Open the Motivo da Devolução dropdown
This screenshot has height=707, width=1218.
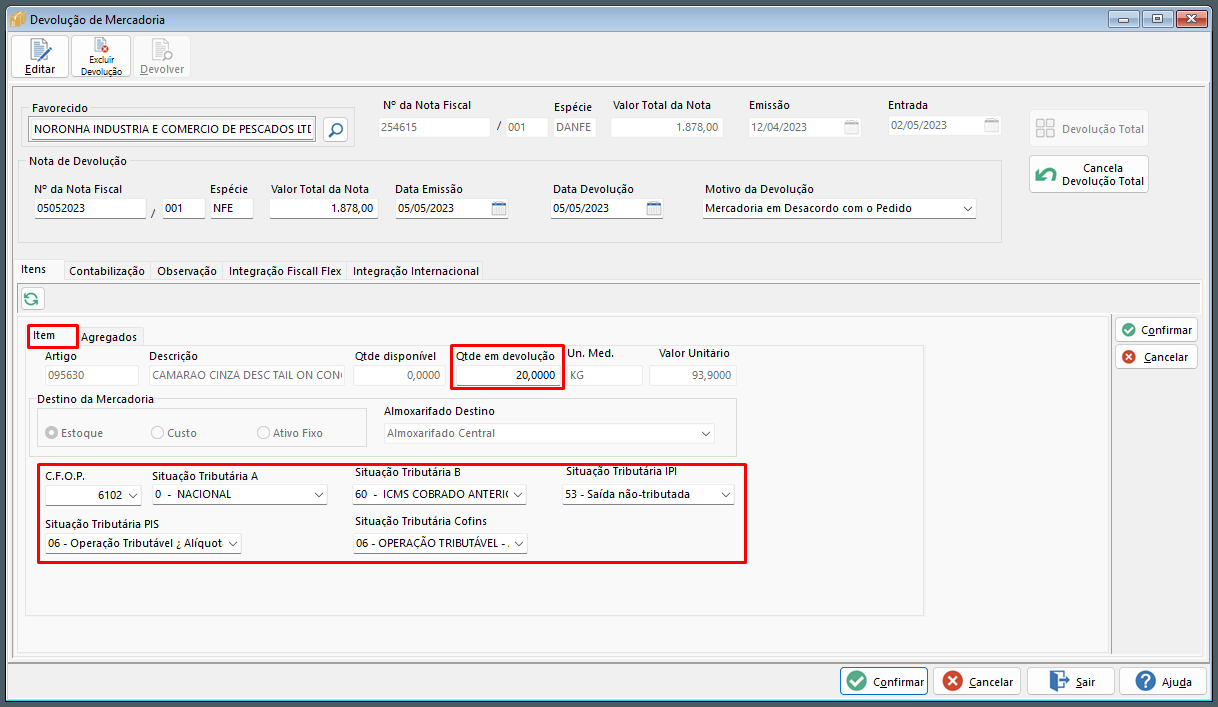tap(967, 208)
